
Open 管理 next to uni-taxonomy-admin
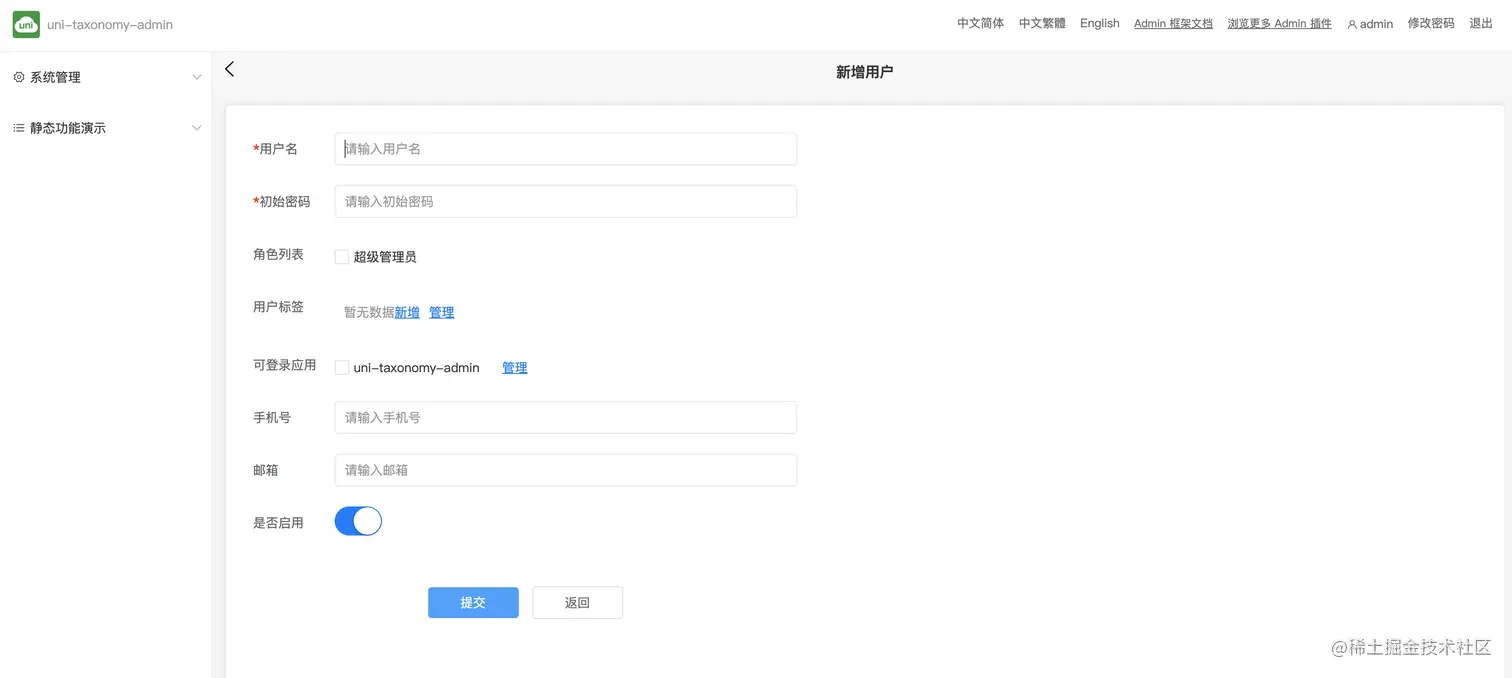[x=514, y=367]
